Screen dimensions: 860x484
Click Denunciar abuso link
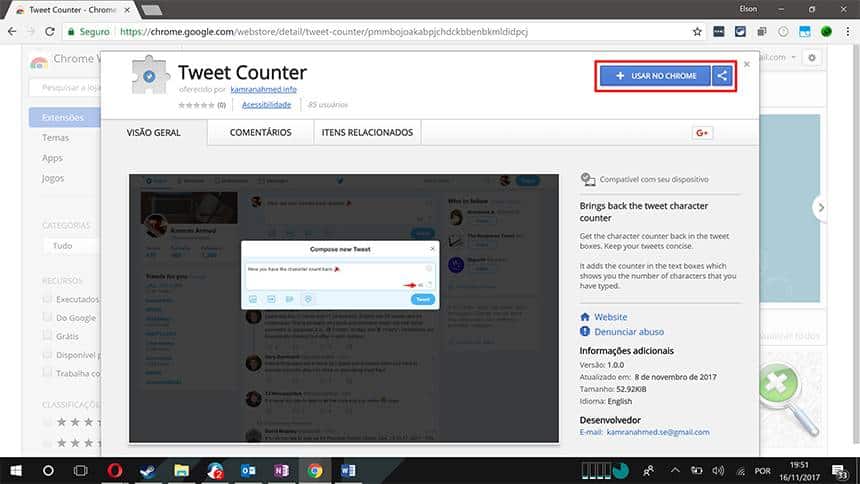629,331
